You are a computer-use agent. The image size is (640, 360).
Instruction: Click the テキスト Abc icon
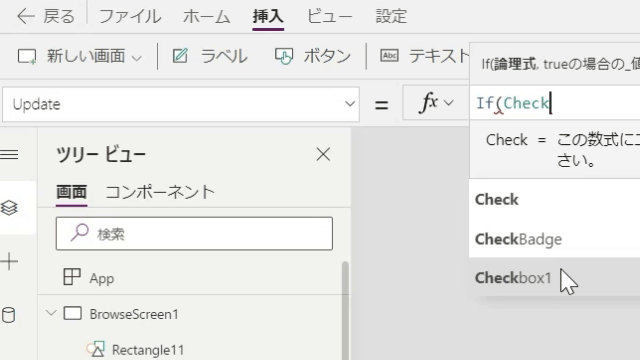click(389, 56)
